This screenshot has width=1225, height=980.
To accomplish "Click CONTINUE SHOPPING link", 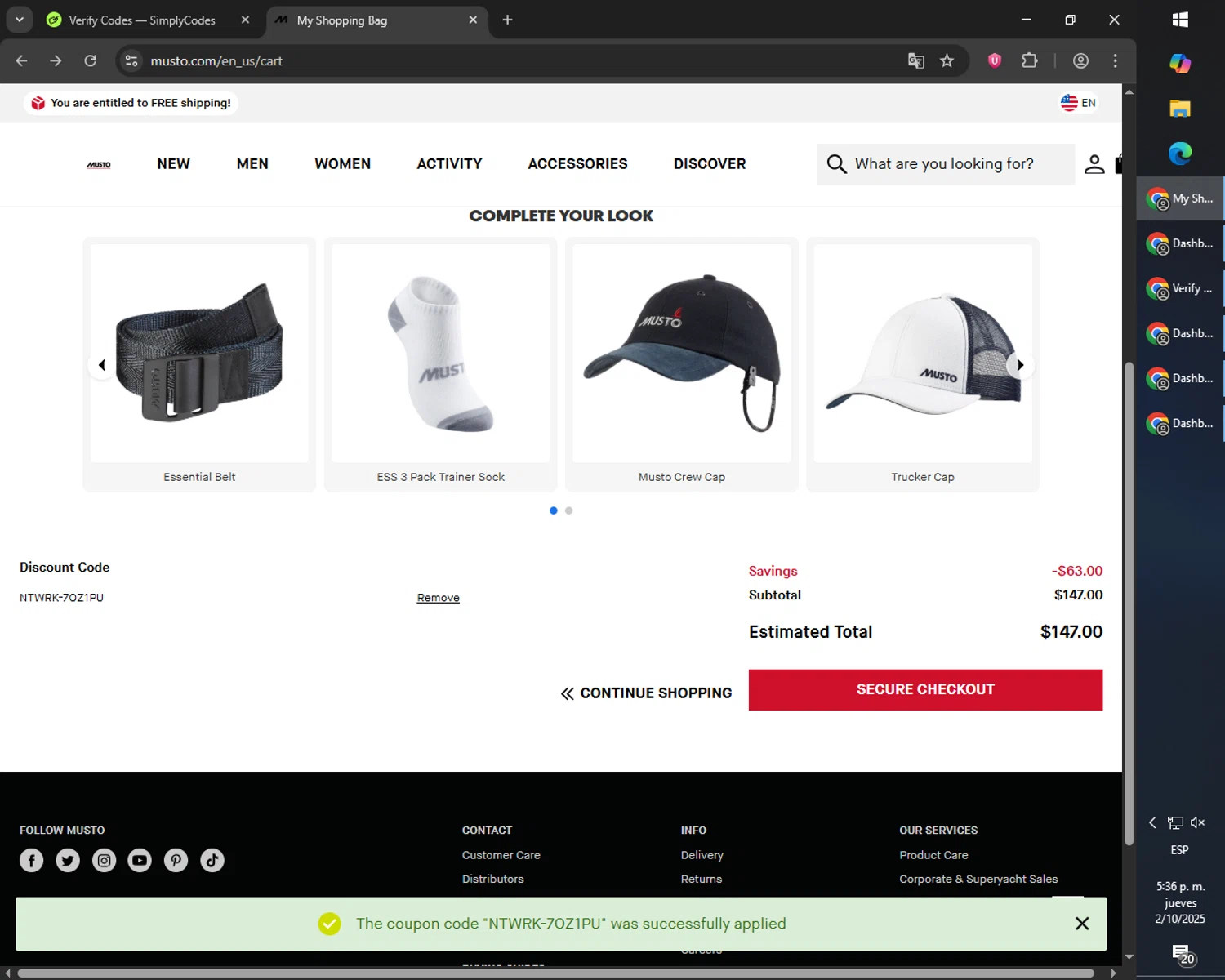I will coord(646,693).
